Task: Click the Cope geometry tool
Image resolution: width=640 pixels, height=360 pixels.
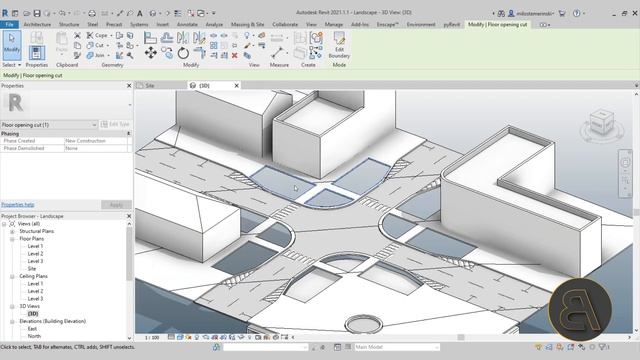Action: tap(97, 36)
